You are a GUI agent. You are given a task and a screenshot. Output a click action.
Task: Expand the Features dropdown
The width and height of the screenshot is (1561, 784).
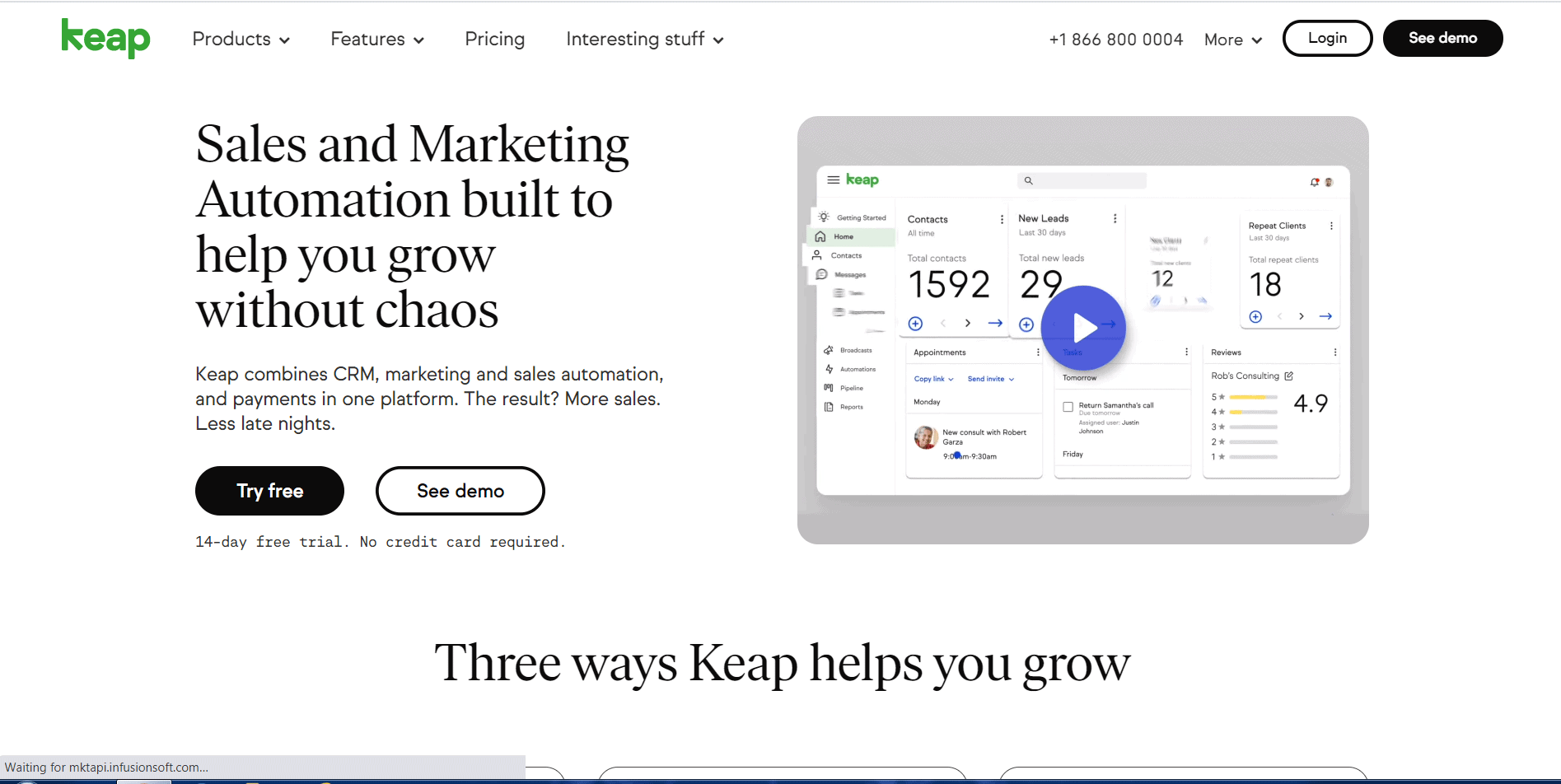tap(377, 39)
